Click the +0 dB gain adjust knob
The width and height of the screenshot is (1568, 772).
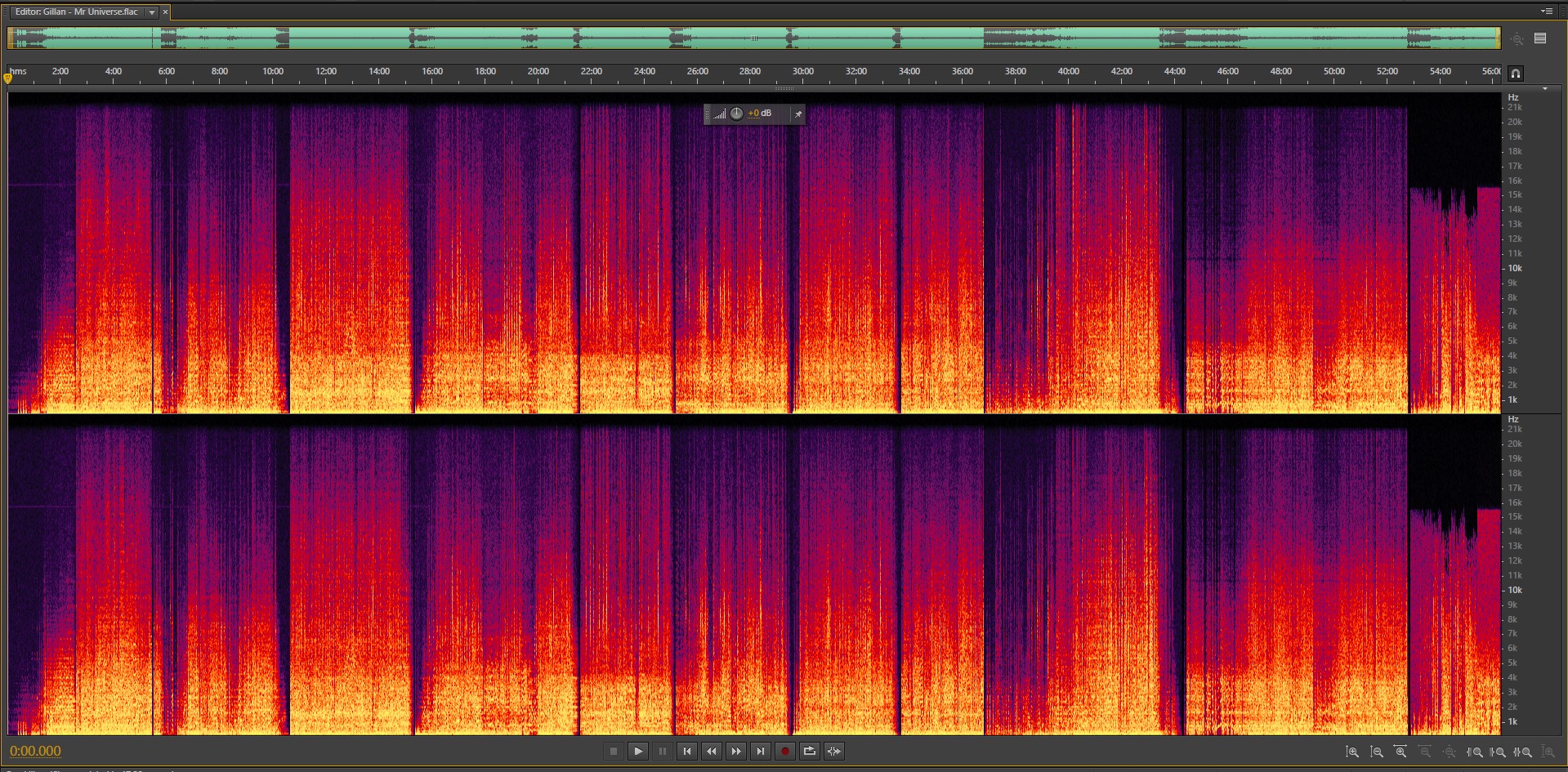pos(736,114)
